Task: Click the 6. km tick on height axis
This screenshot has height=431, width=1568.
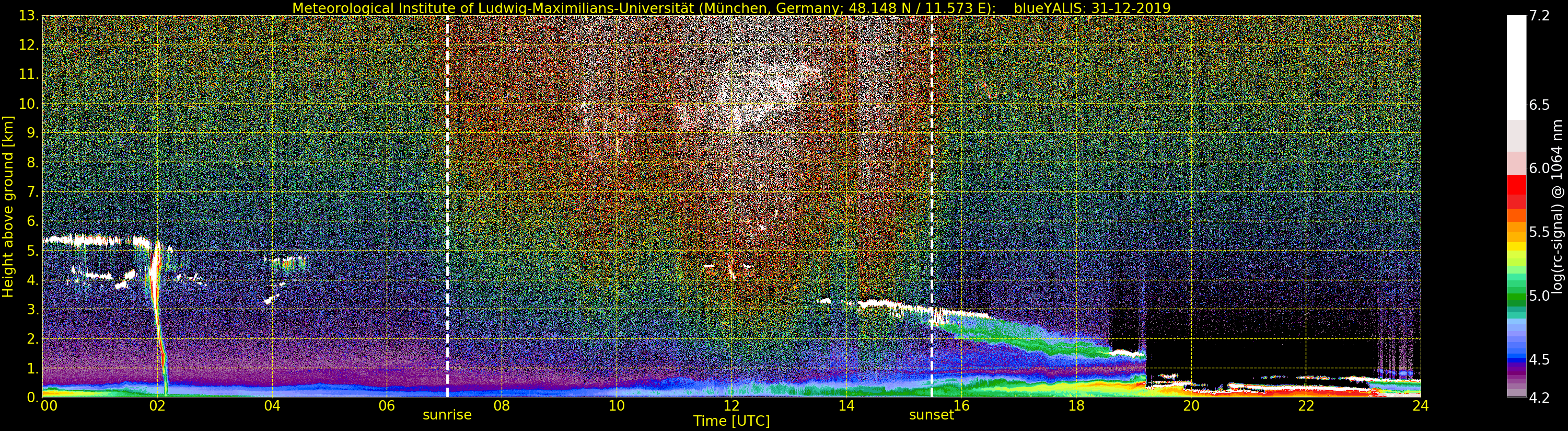Action: click(32, 221)
